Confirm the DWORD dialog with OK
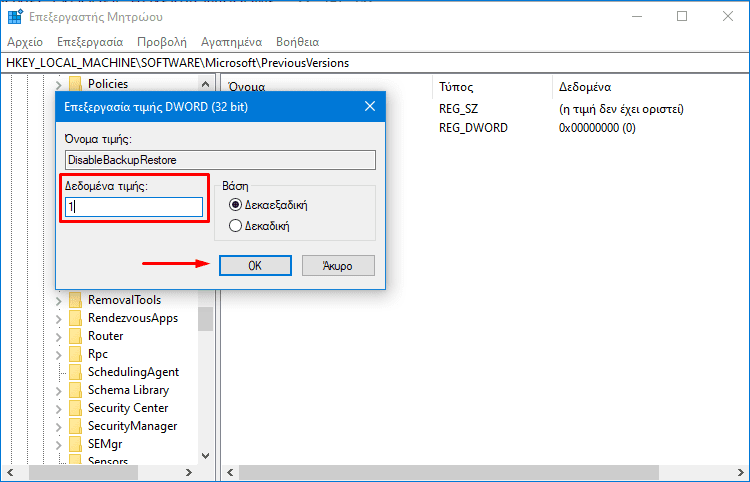 [255, 265]
